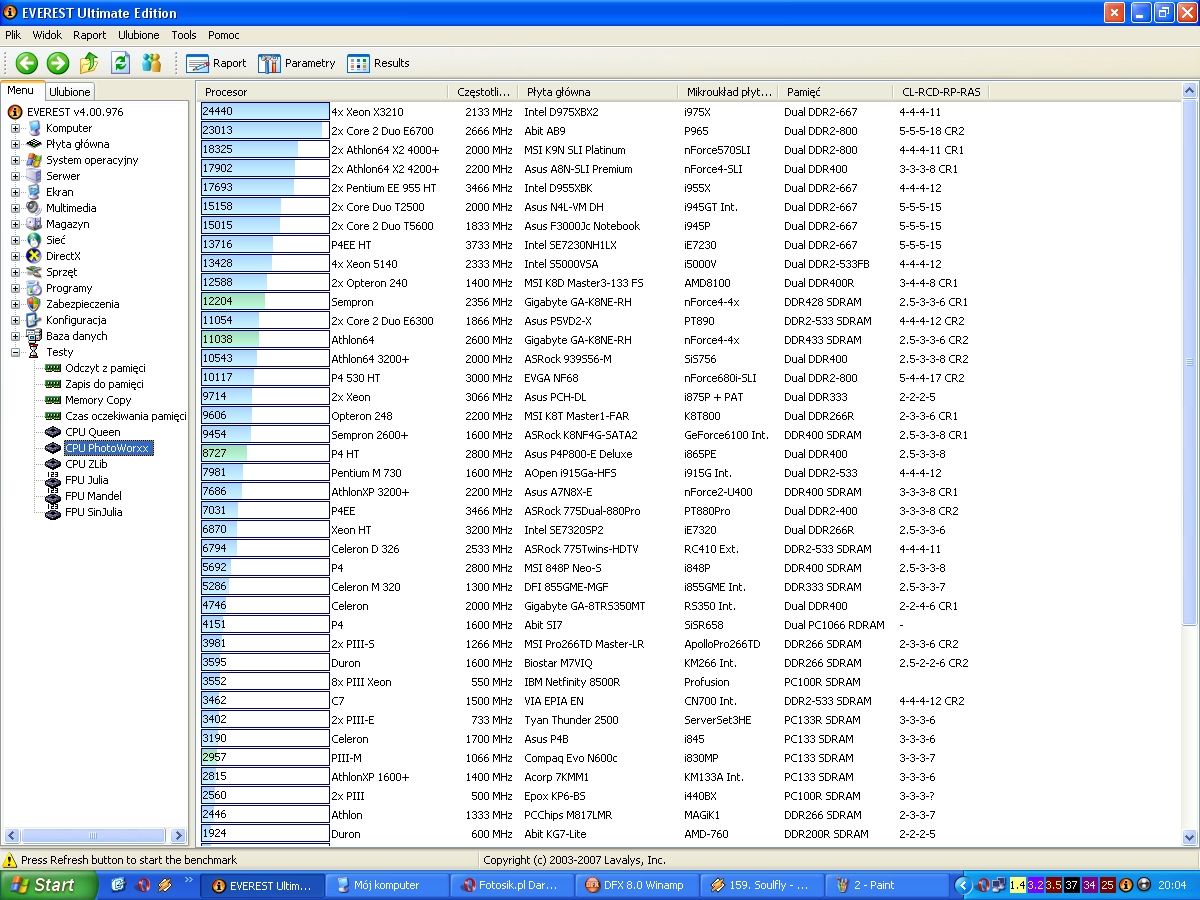
Task: Go forward with the green right arrow
Action: point(58,63)
